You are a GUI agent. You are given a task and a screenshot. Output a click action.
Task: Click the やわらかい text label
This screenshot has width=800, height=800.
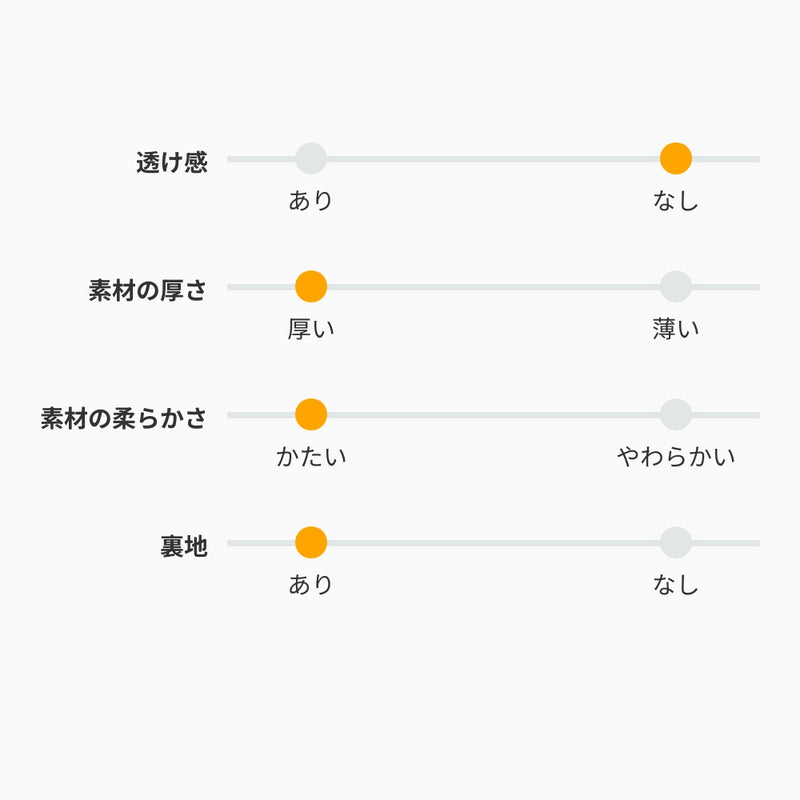tap(676, 457)
